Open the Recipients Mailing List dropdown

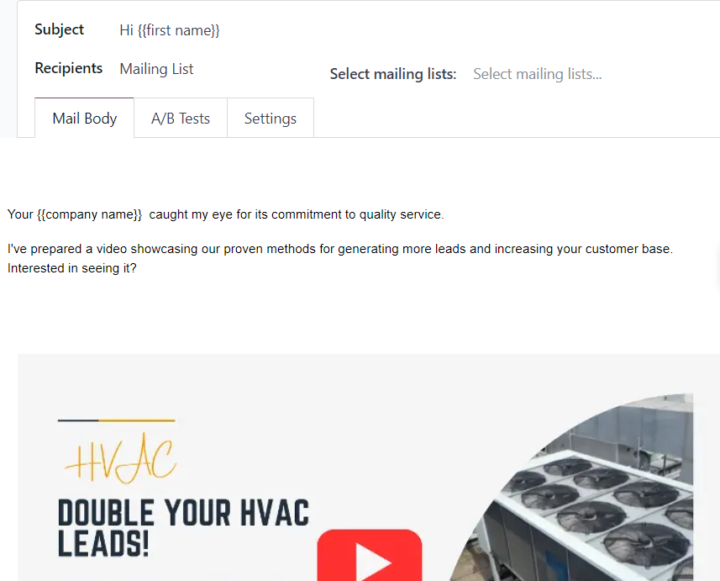click(x=157, y=69)
